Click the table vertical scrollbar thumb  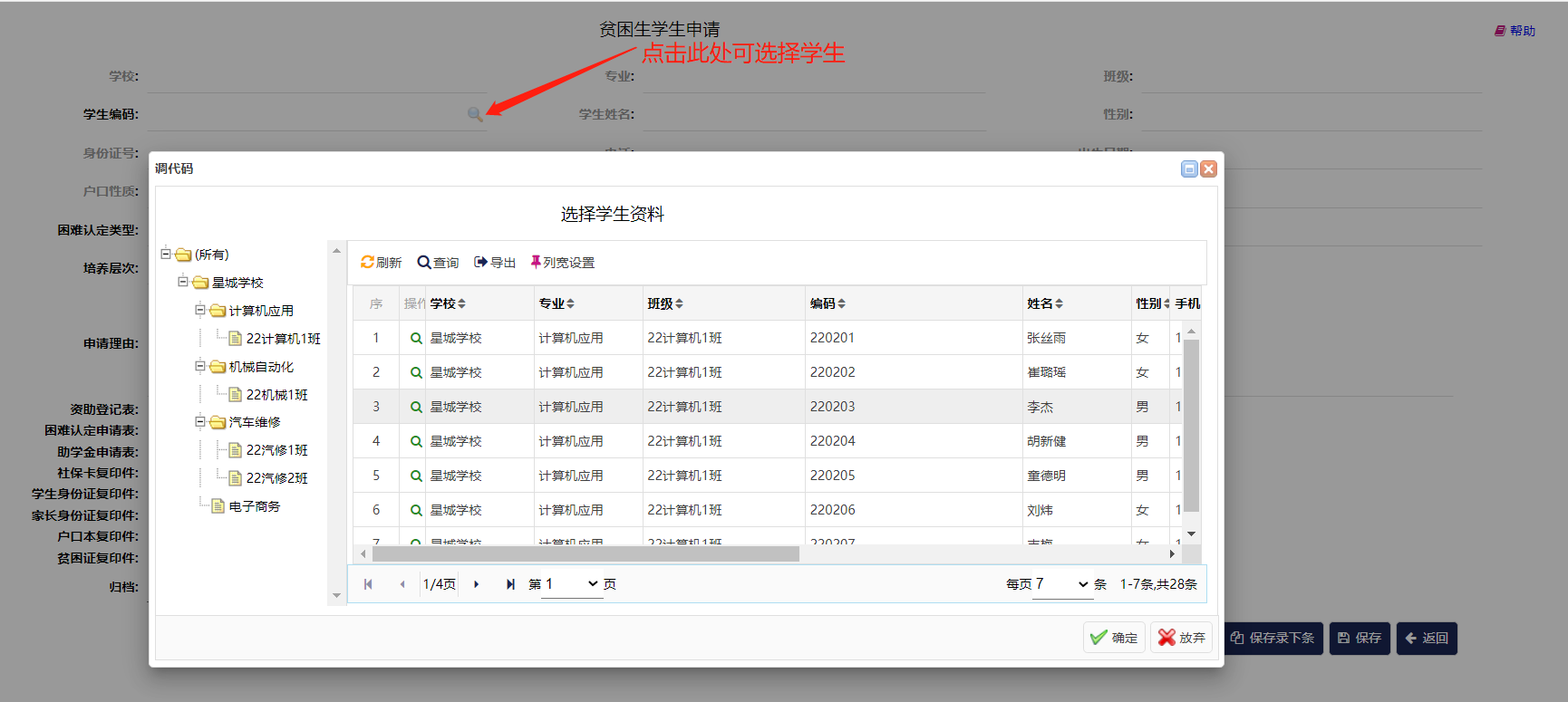(1191, 426)
